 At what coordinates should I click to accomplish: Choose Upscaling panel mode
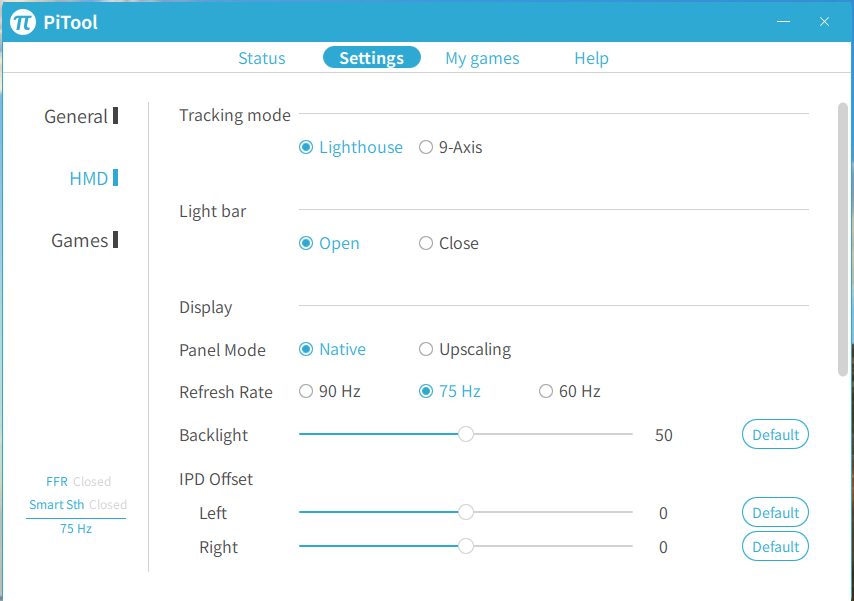465,349
